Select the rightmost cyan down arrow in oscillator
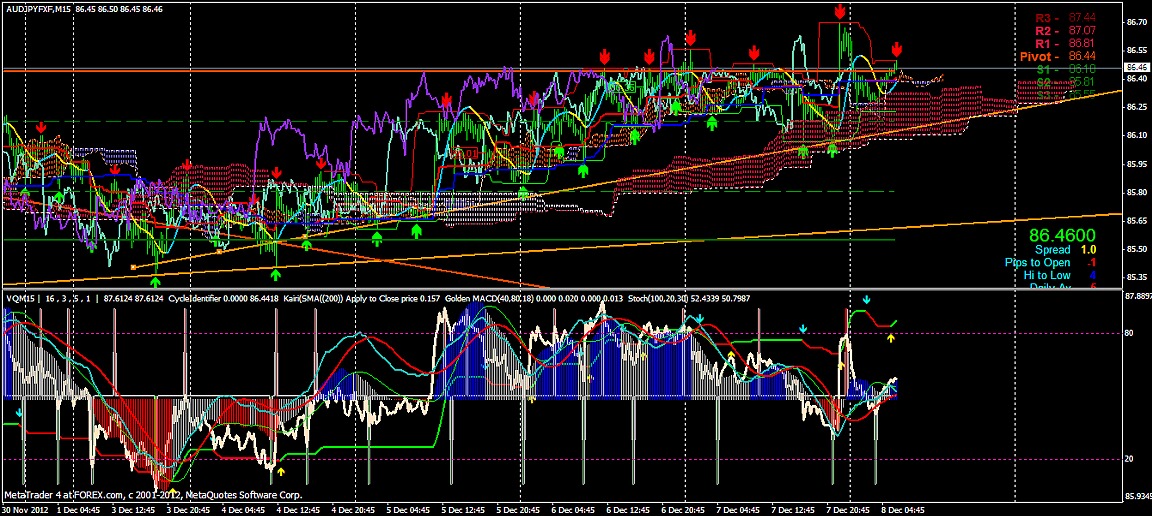The height and width of the screenshot is (516, 1152). (867, 299)
